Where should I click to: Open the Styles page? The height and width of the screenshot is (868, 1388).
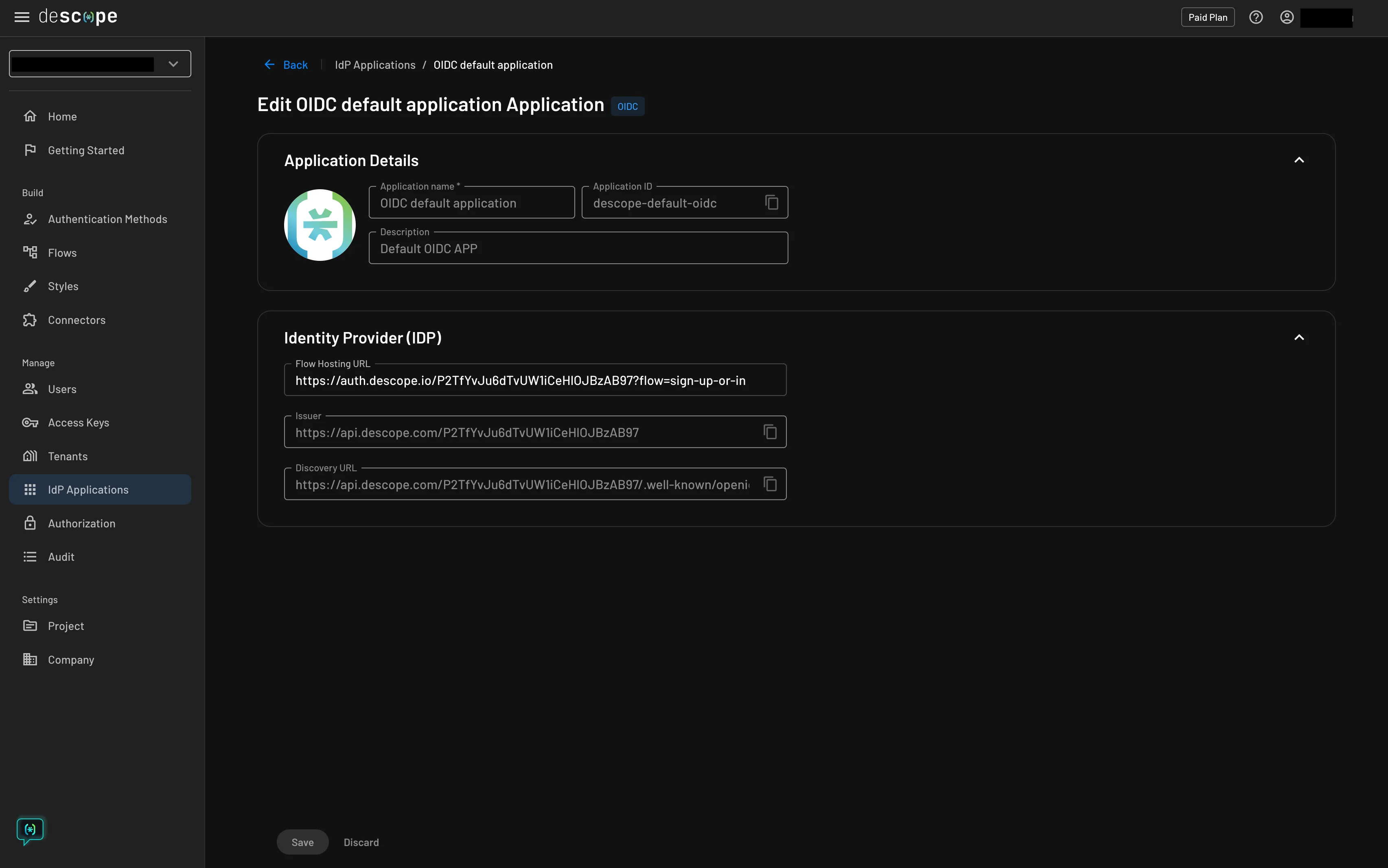point(63,285)
